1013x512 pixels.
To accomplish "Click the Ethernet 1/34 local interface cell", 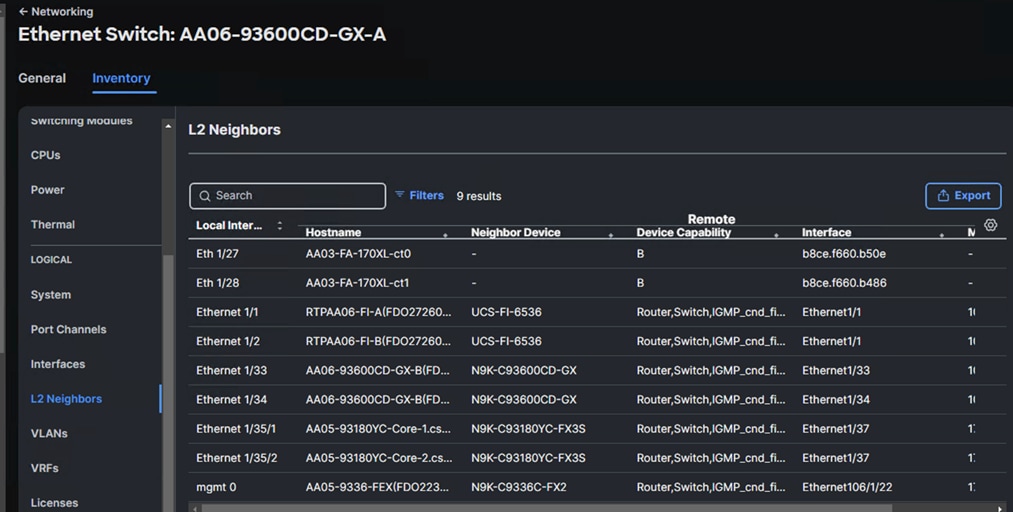I will [x=231, y=400].
